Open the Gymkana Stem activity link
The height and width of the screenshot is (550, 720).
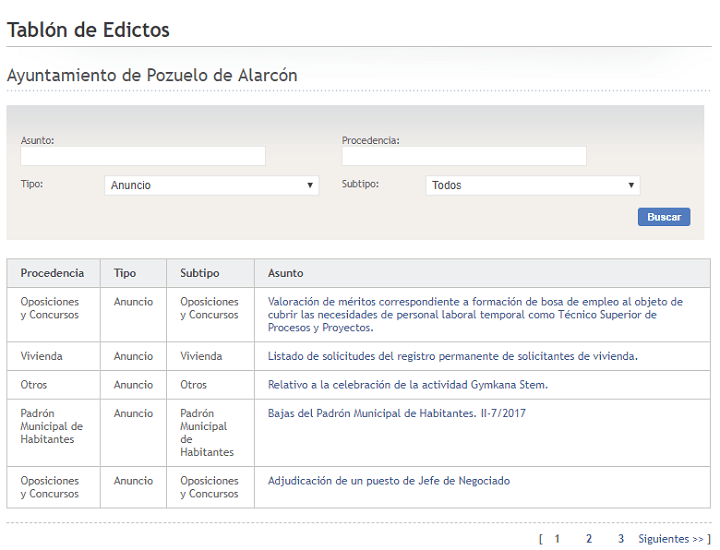click(408, 385)
